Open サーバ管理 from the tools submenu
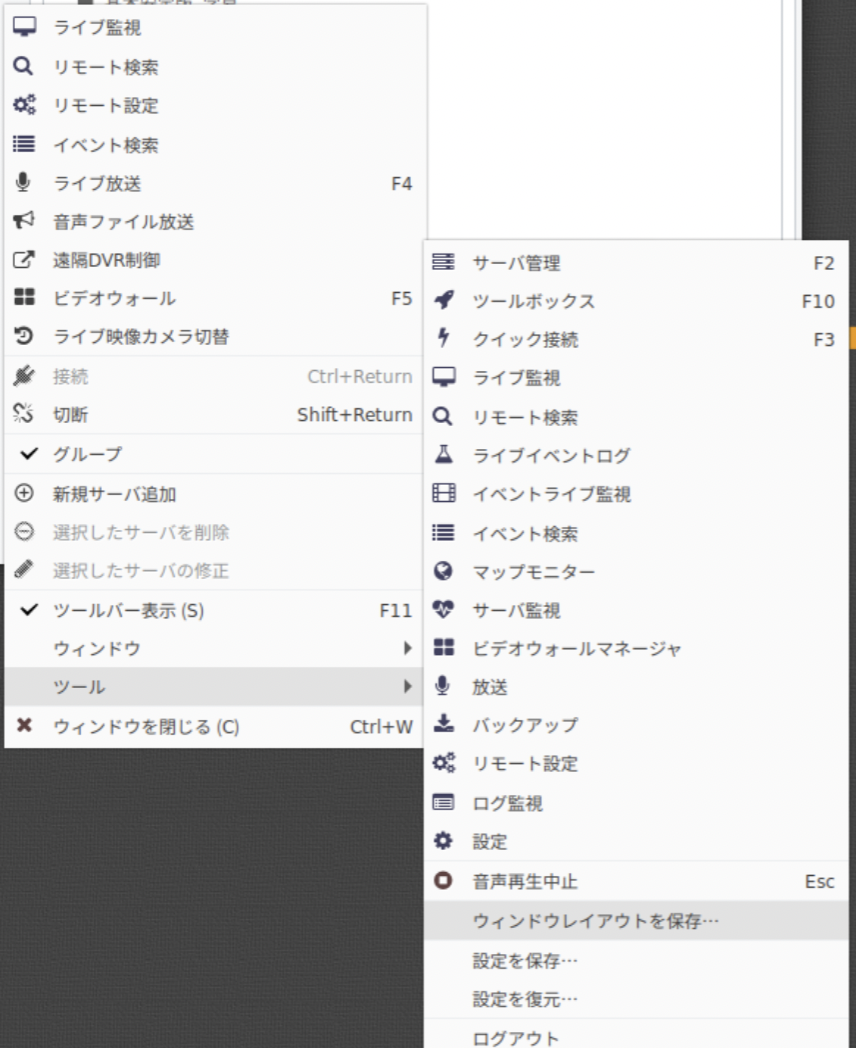Viewport: 856px width, 1048px height. tap(516, 263)
